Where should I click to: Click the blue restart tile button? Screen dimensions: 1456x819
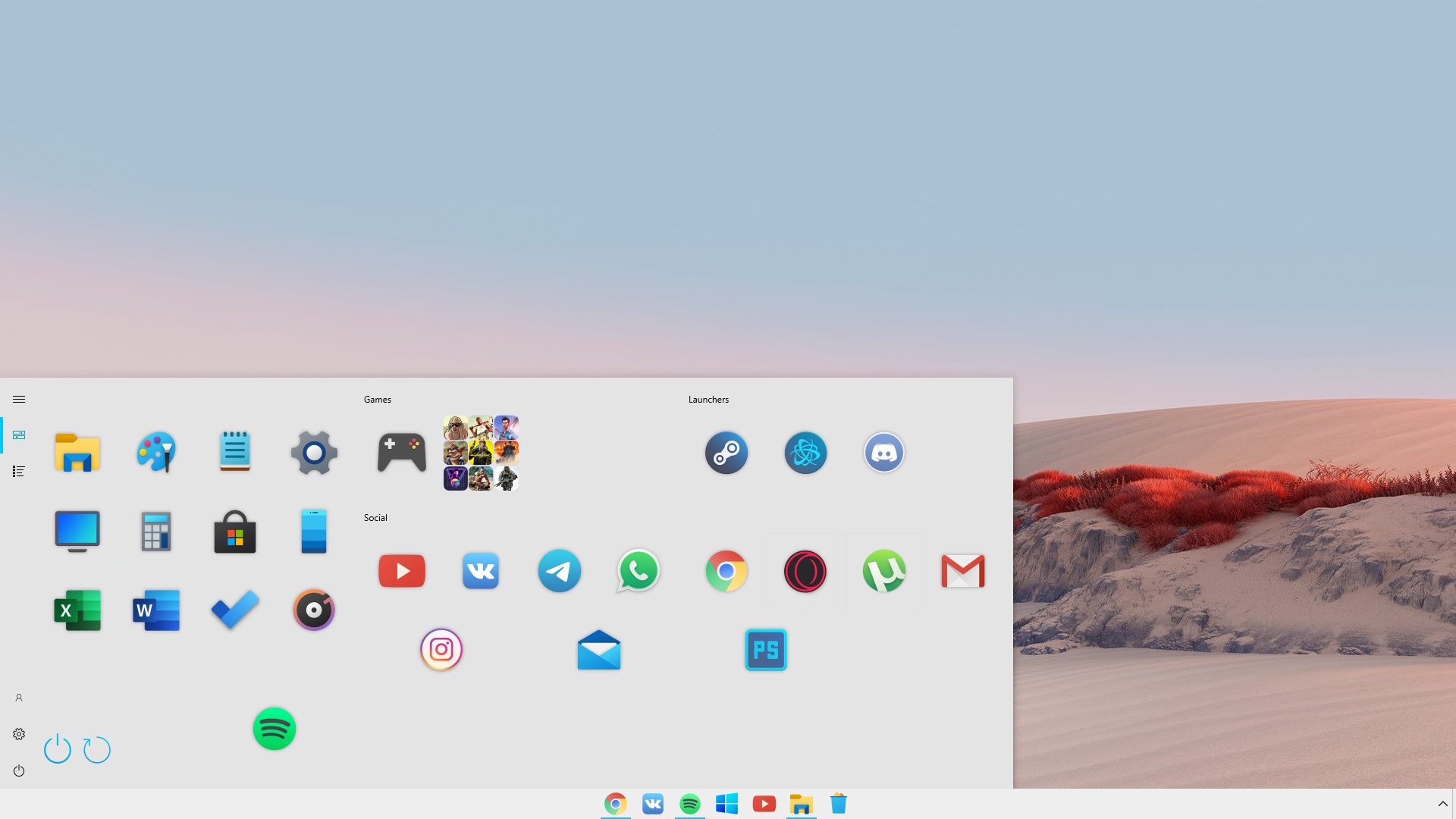(x=96, y=750)
